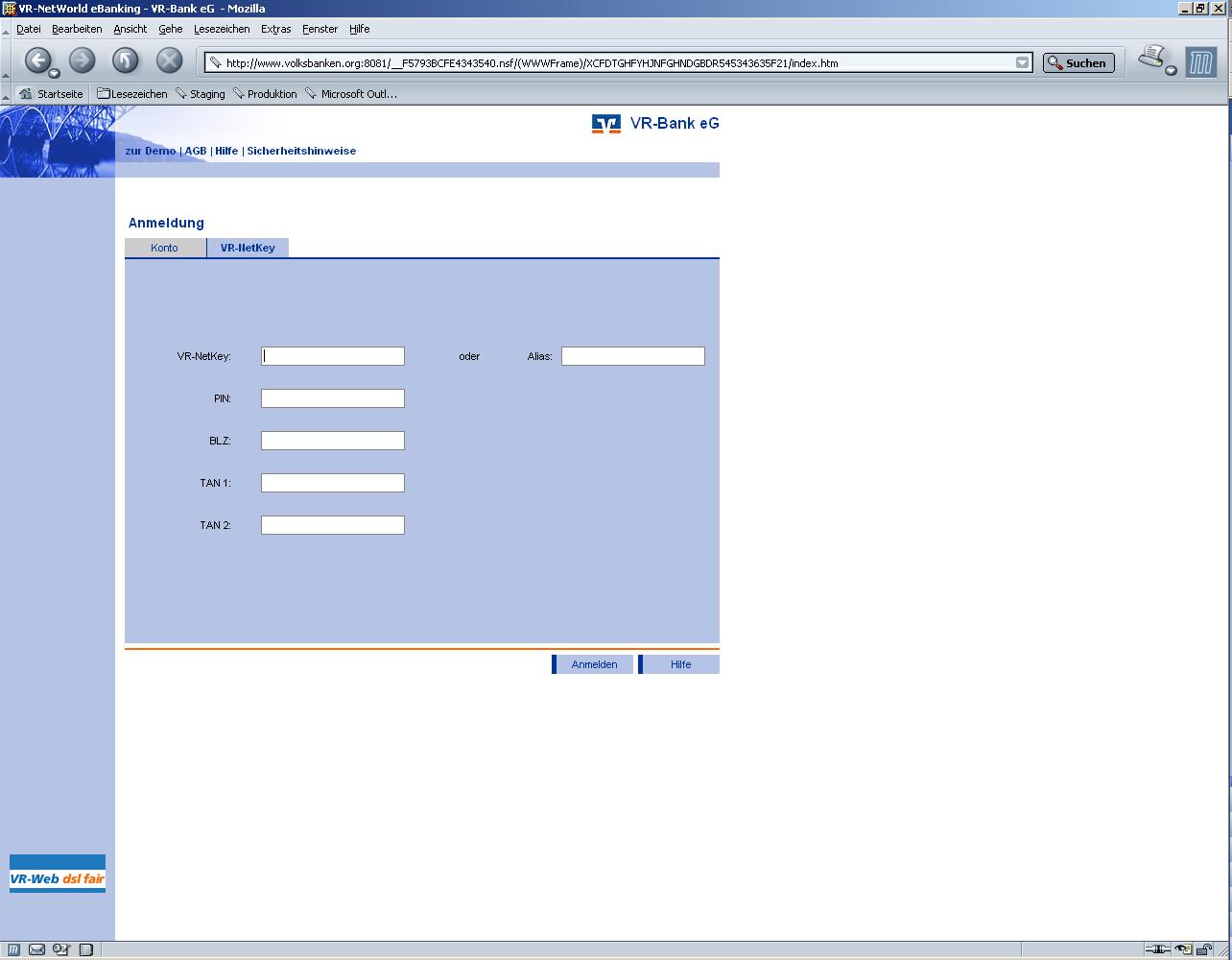Image resolution: width=1232 pixels, height=960 pixels.
Task: Open the Datei menu
Action: click(x=29, y=29)
